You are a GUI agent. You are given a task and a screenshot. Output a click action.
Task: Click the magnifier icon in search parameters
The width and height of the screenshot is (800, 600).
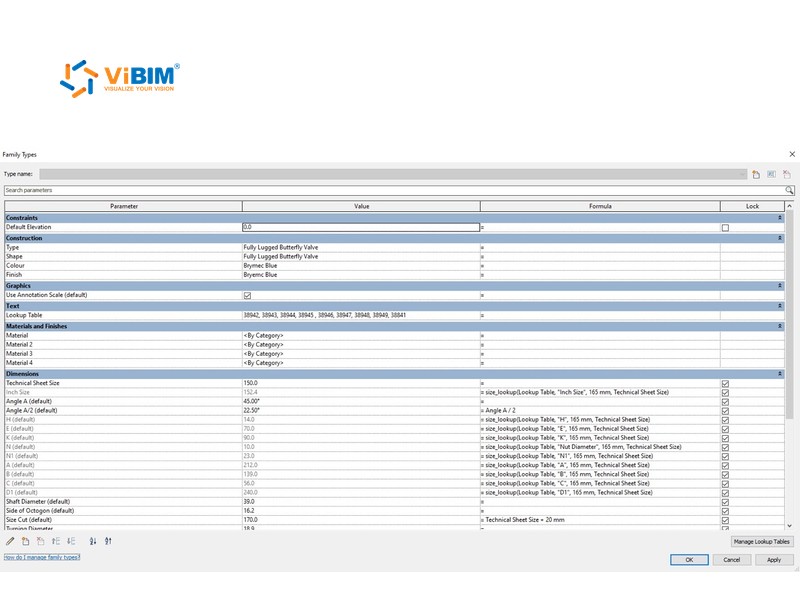[x=789, y=190]
